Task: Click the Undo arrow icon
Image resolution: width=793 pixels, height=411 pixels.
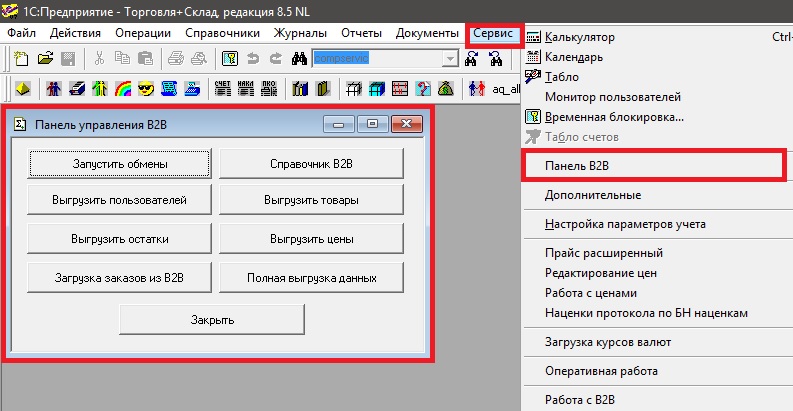Action: 253,59
